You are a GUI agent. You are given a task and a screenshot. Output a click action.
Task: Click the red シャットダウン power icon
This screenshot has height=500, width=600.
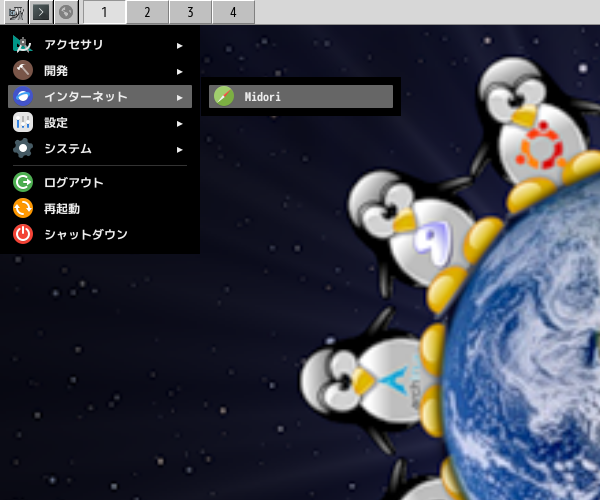(x=23, y=234)
